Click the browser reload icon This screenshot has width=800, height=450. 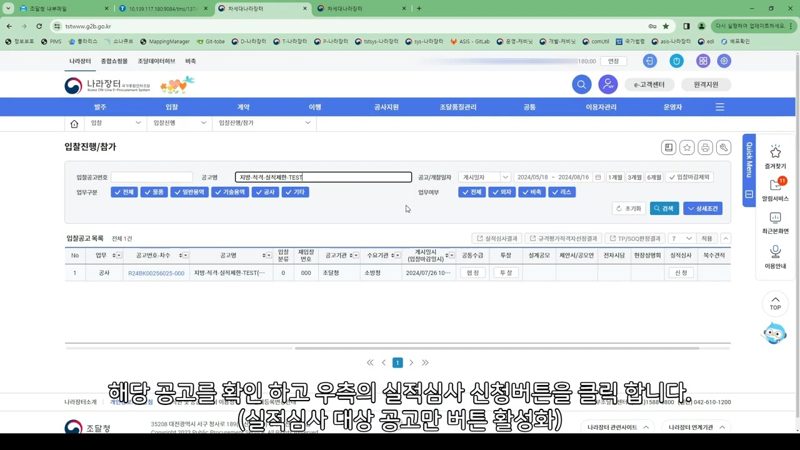pyautogui.click(x=39, y=26)
